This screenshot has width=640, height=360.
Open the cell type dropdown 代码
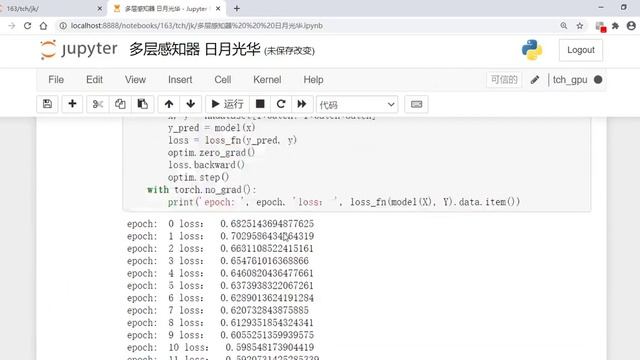(x=357, y=104)
